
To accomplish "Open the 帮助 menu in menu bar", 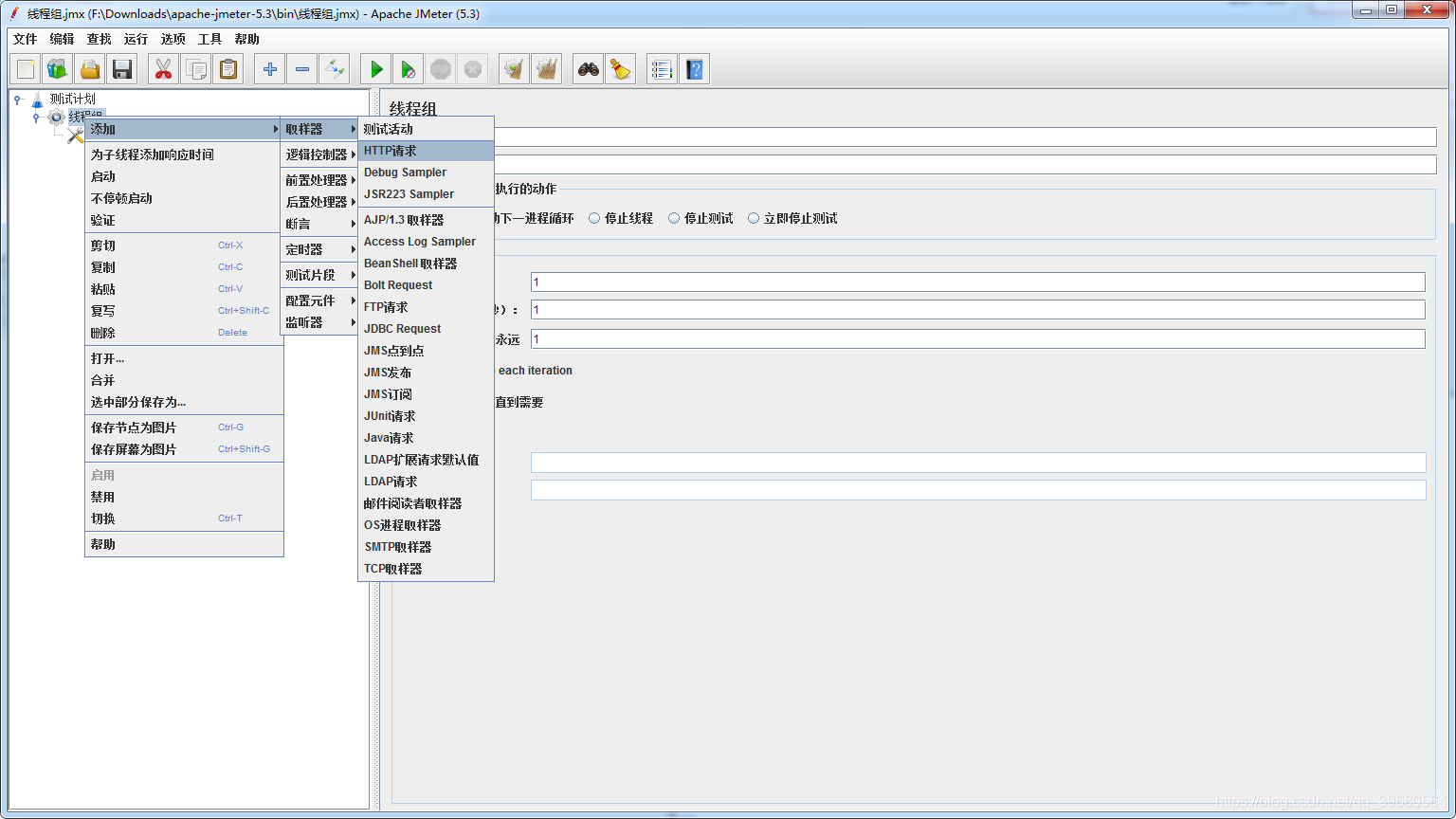I will point(247,39).
